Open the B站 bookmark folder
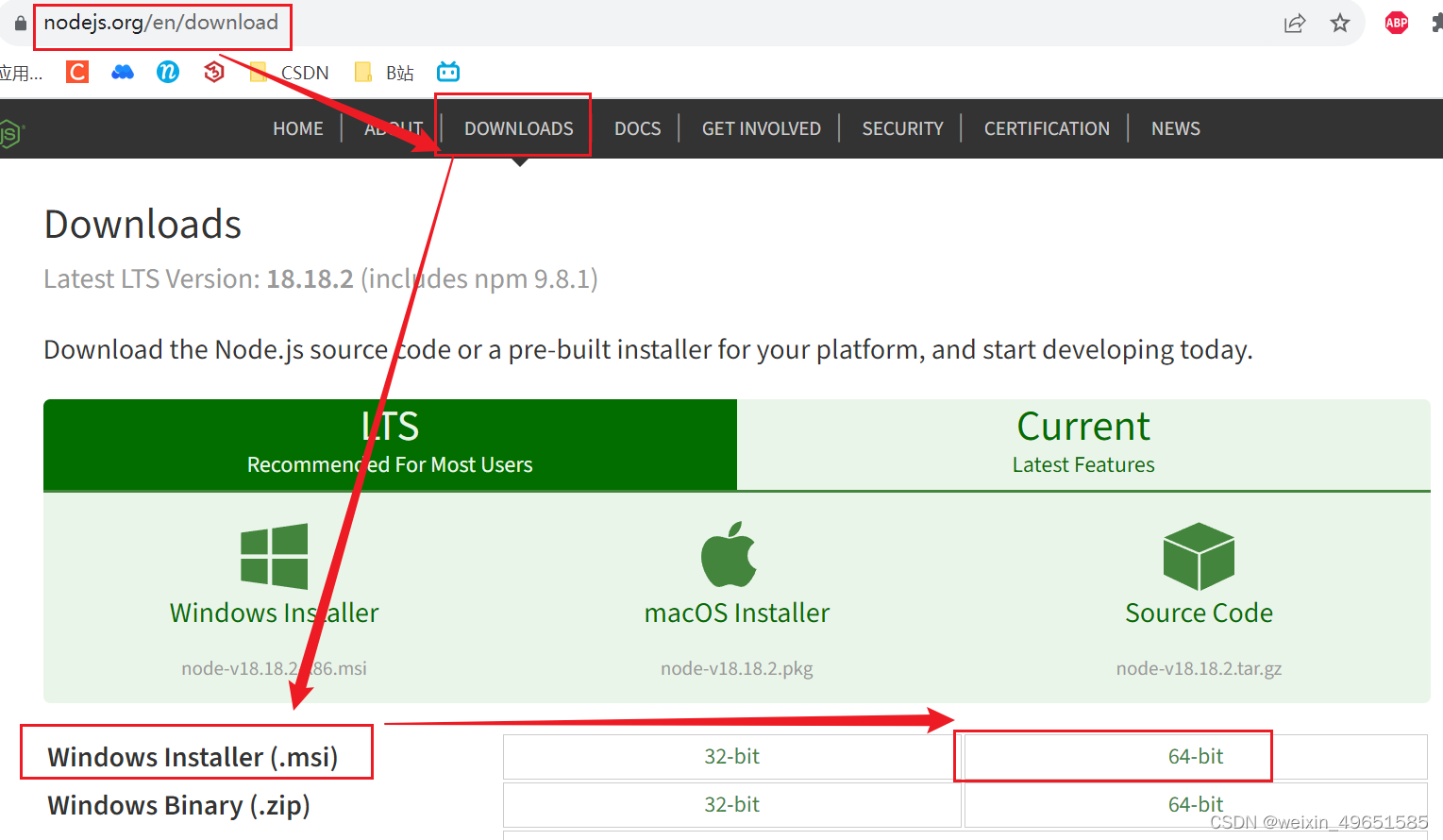The height and width of the screenshot is (840, 1443). [x=384, y=73]
